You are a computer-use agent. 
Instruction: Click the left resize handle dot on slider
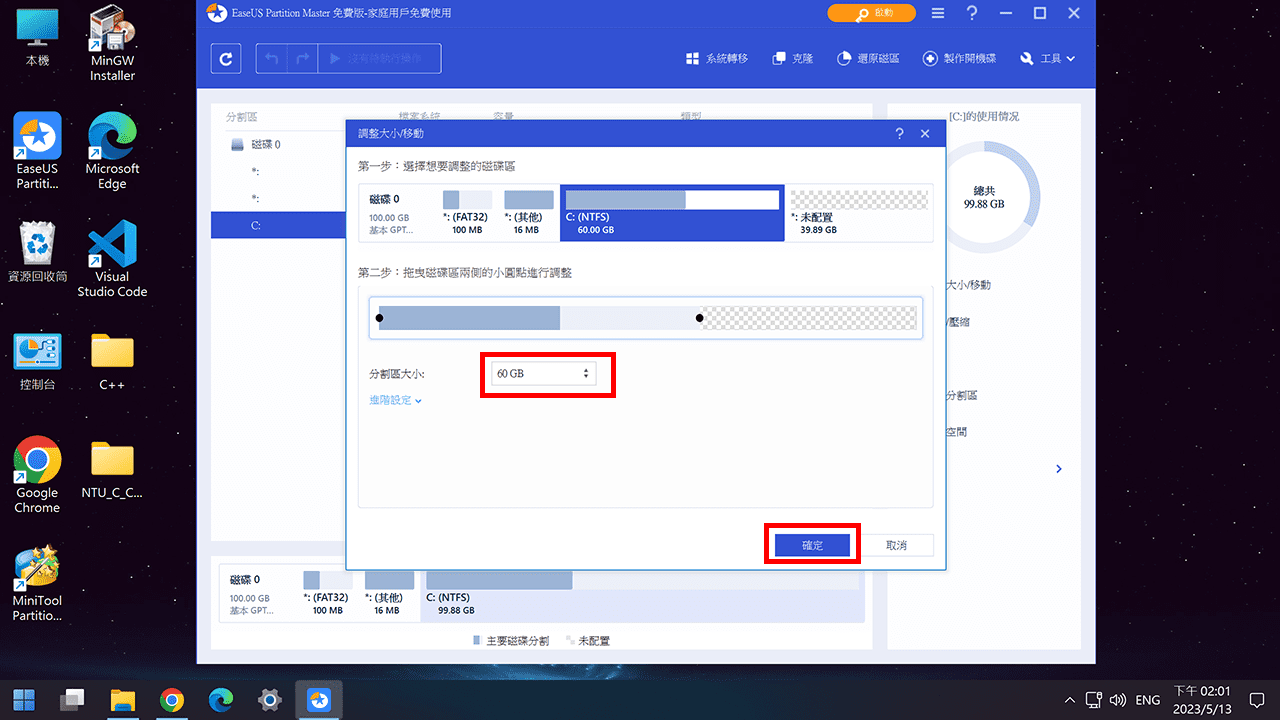click(379, 319)
